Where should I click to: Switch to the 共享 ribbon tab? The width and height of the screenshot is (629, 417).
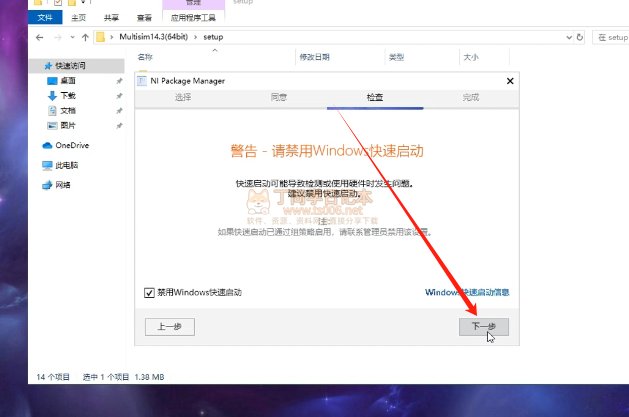111,18
